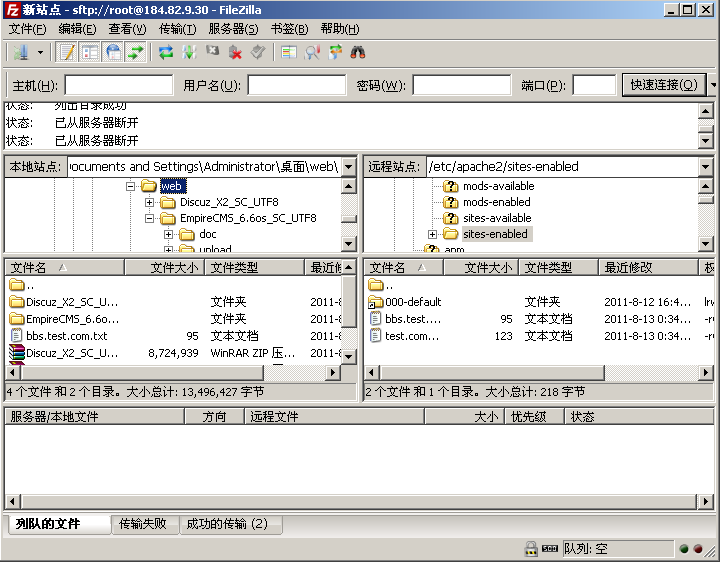Click the green activity indicator light

click(684, 549)
